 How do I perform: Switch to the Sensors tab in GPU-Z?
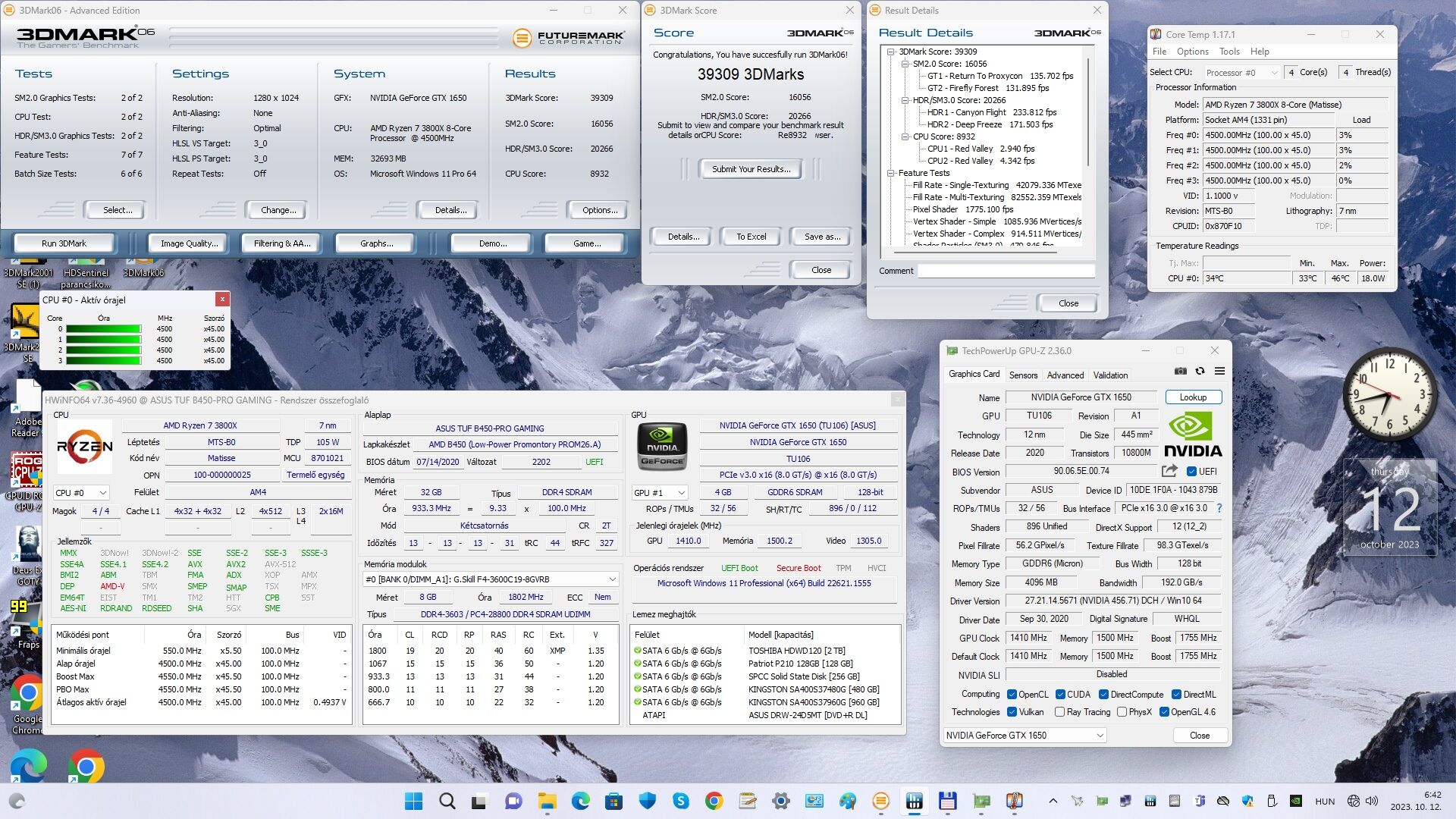point(1023,375)
